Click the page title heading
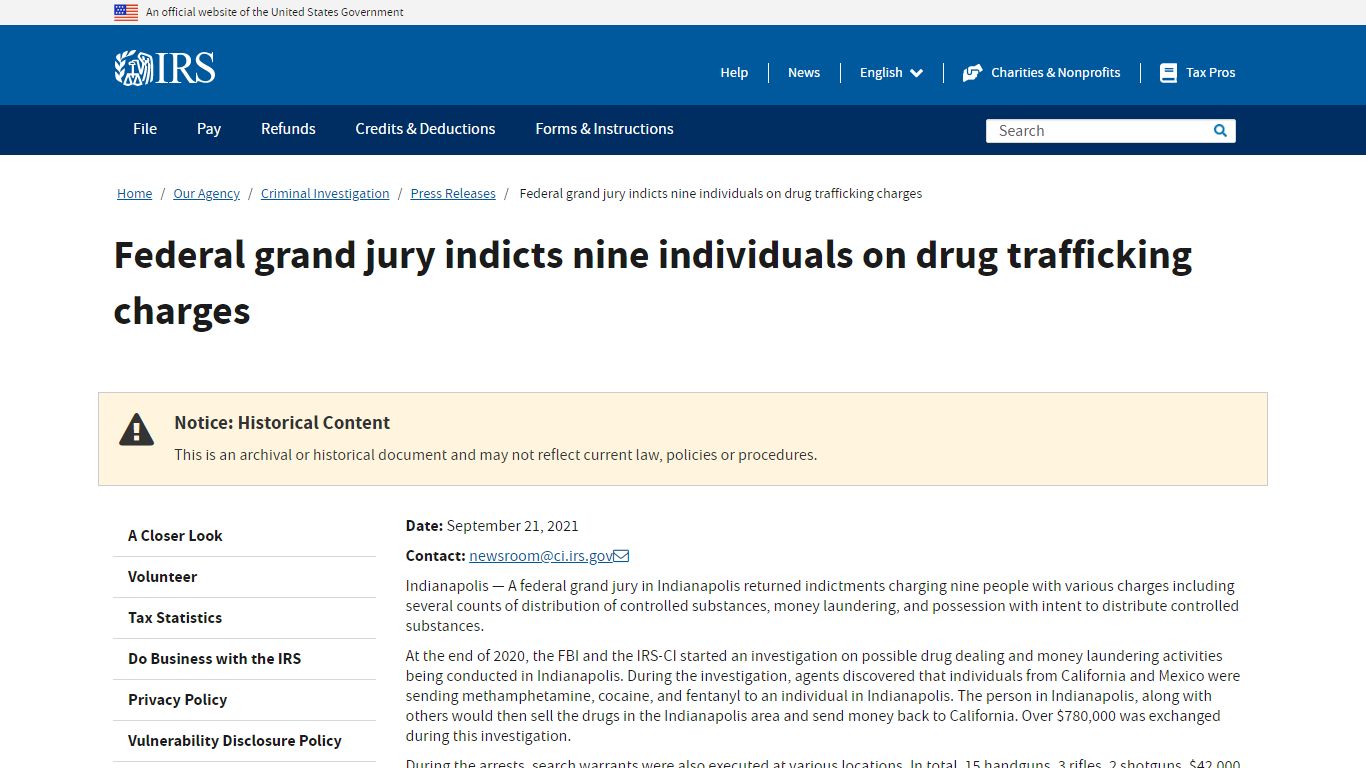1366x768 pixels. click(652, 283)
